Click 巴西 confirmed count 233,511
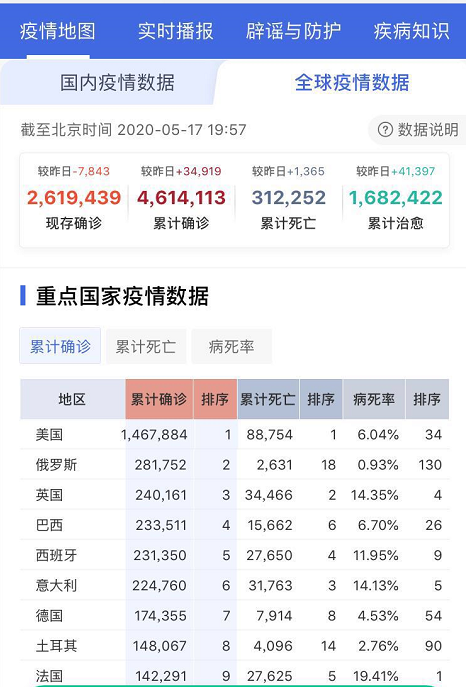Viewport: 466px width, 687px height. [x=161, y=525]
